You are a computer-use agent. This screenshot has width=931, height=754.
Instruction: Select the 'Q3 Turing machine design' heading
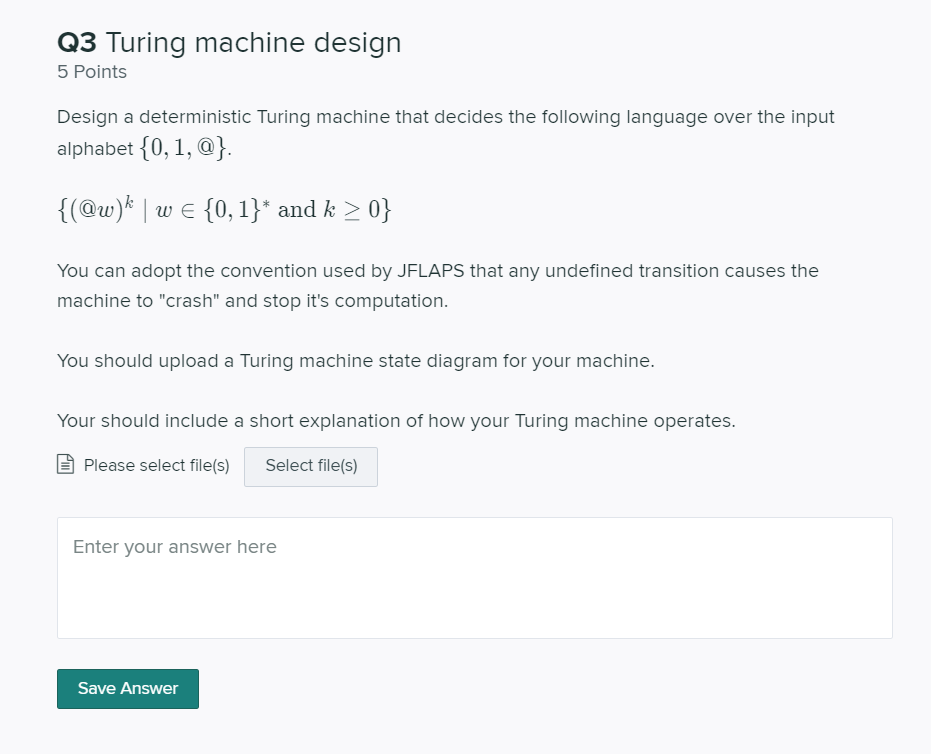click(x=228, y=42)
